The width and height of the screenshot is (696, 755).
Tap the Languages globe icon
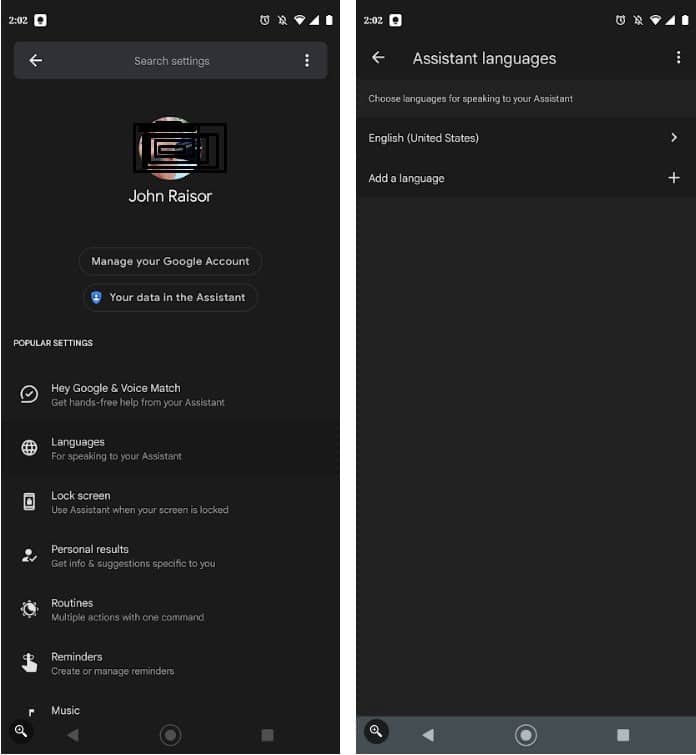[29, 448]
